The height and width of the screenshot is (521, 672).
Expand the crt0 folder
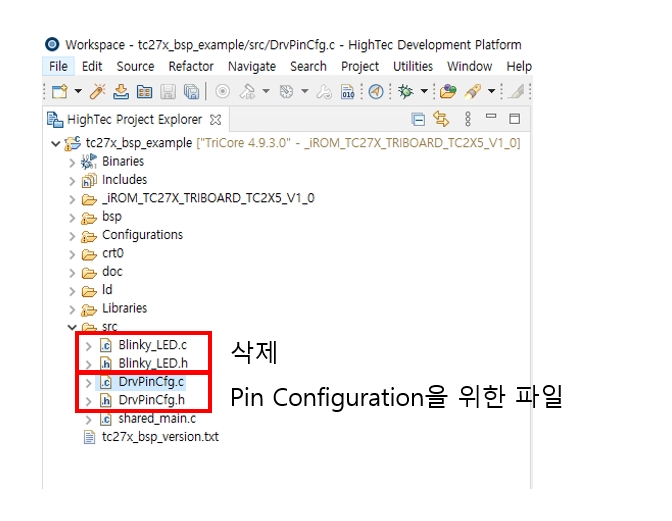click(72, 255)
